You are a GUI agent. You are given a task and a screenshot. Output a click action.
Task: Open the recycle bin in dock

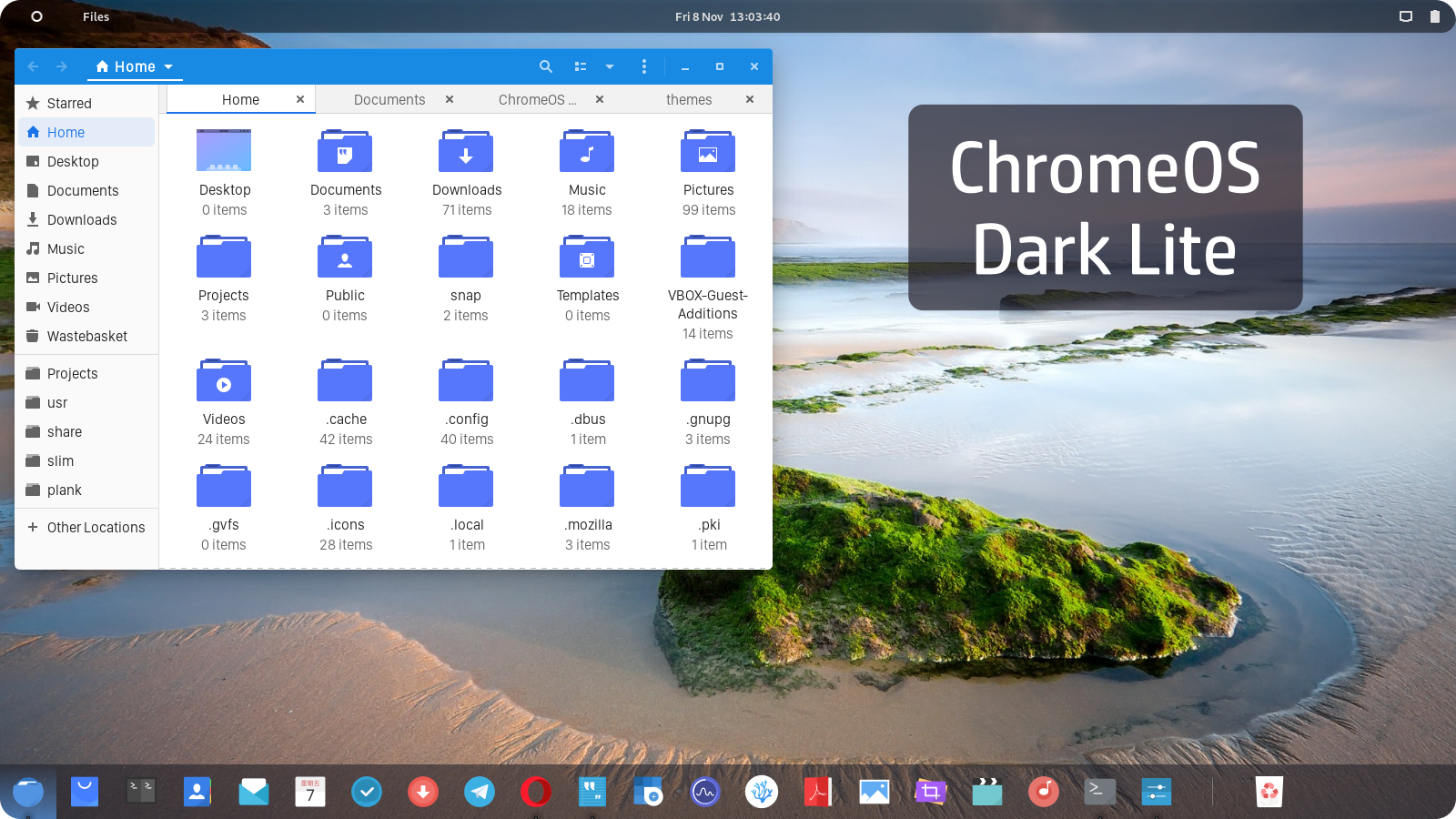point(1269,792)
